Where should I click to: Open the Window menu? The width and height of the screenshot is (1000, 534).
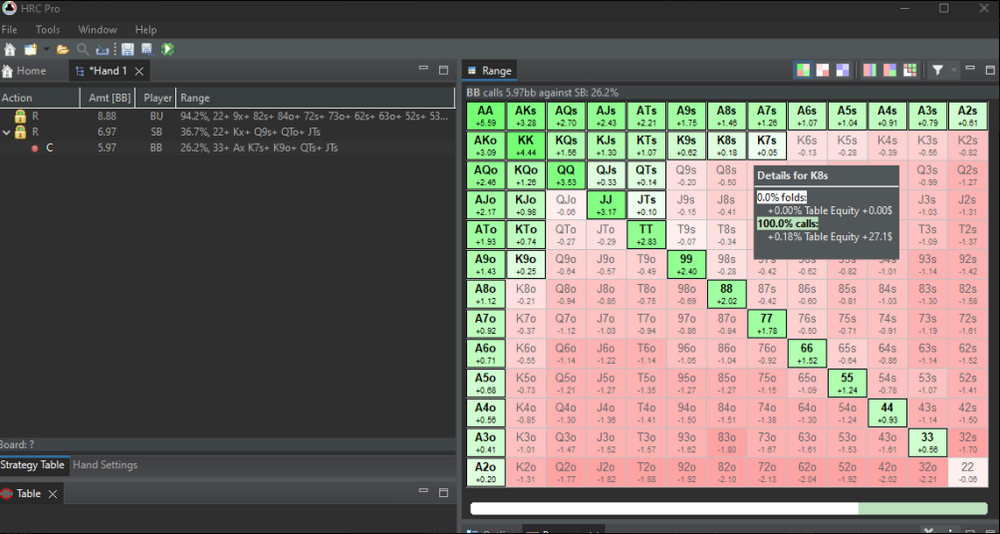click(x=97, y=29)
